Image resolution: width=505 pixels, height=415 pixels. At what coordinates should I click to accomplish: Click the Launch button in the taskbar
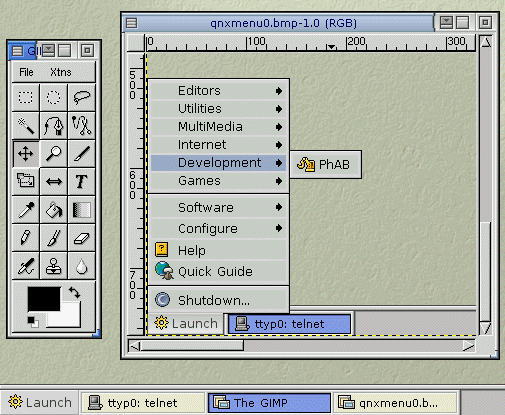(x=39, y=402)
